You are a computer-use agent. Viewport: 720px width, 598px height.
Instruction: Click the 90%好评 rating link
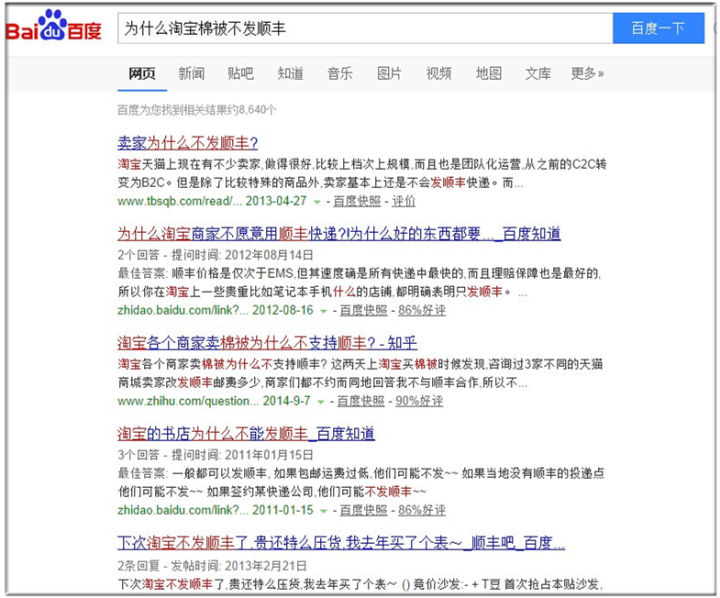point(419,401)
